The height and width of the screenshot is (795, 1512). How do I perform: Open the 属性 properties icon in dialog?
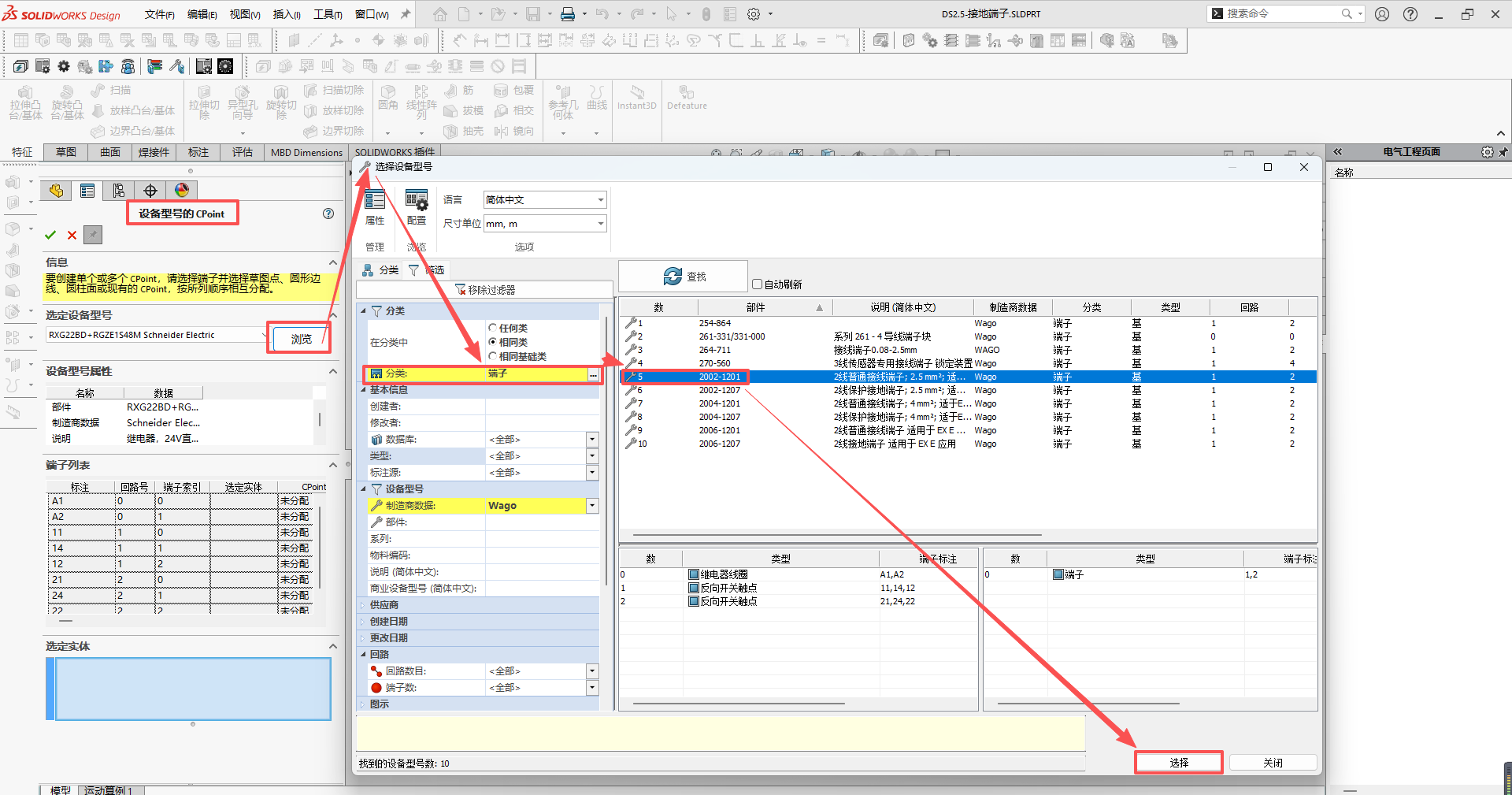point(375,207)
